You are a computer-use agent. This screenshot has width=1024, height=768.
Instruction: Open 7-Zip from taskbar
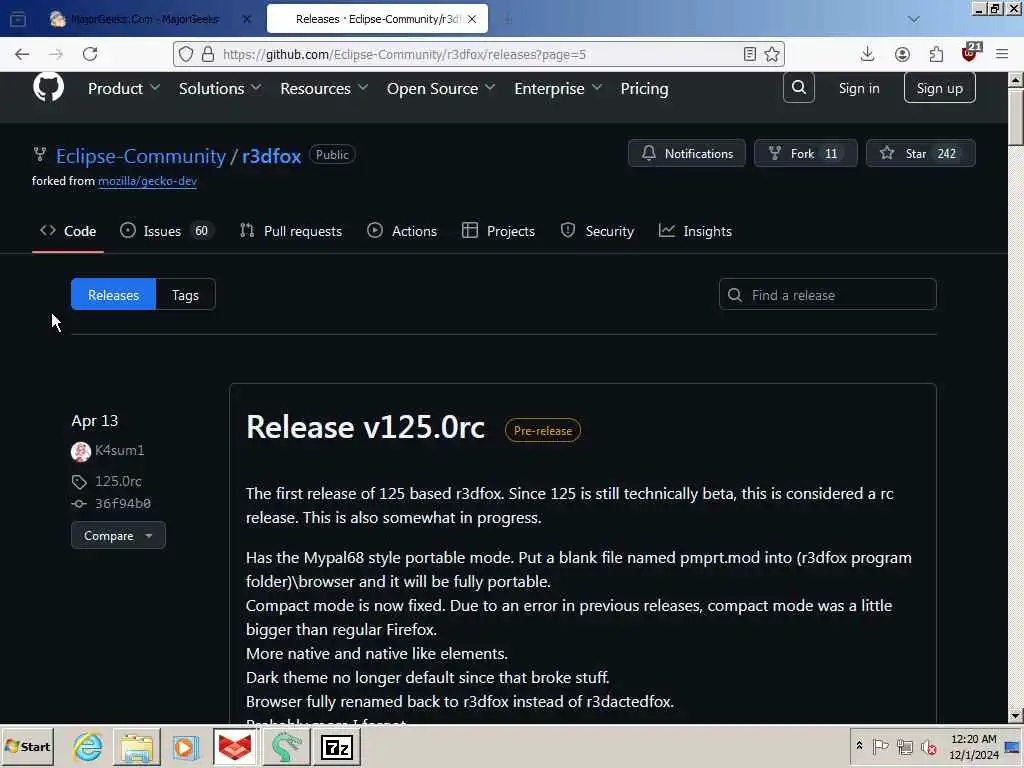point(337,746)
